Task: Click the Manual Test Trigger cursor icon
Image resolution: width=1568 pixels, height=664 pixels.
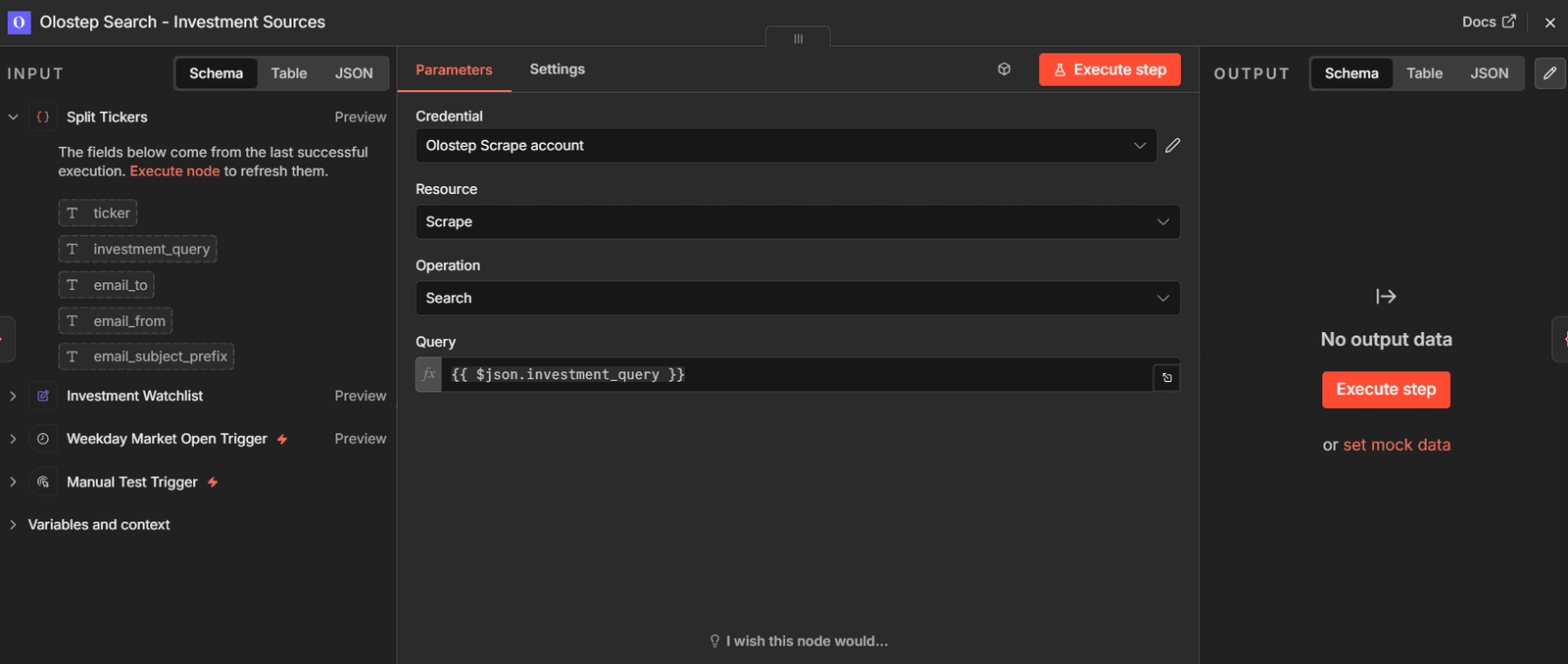Action: (x=43, y=482)
